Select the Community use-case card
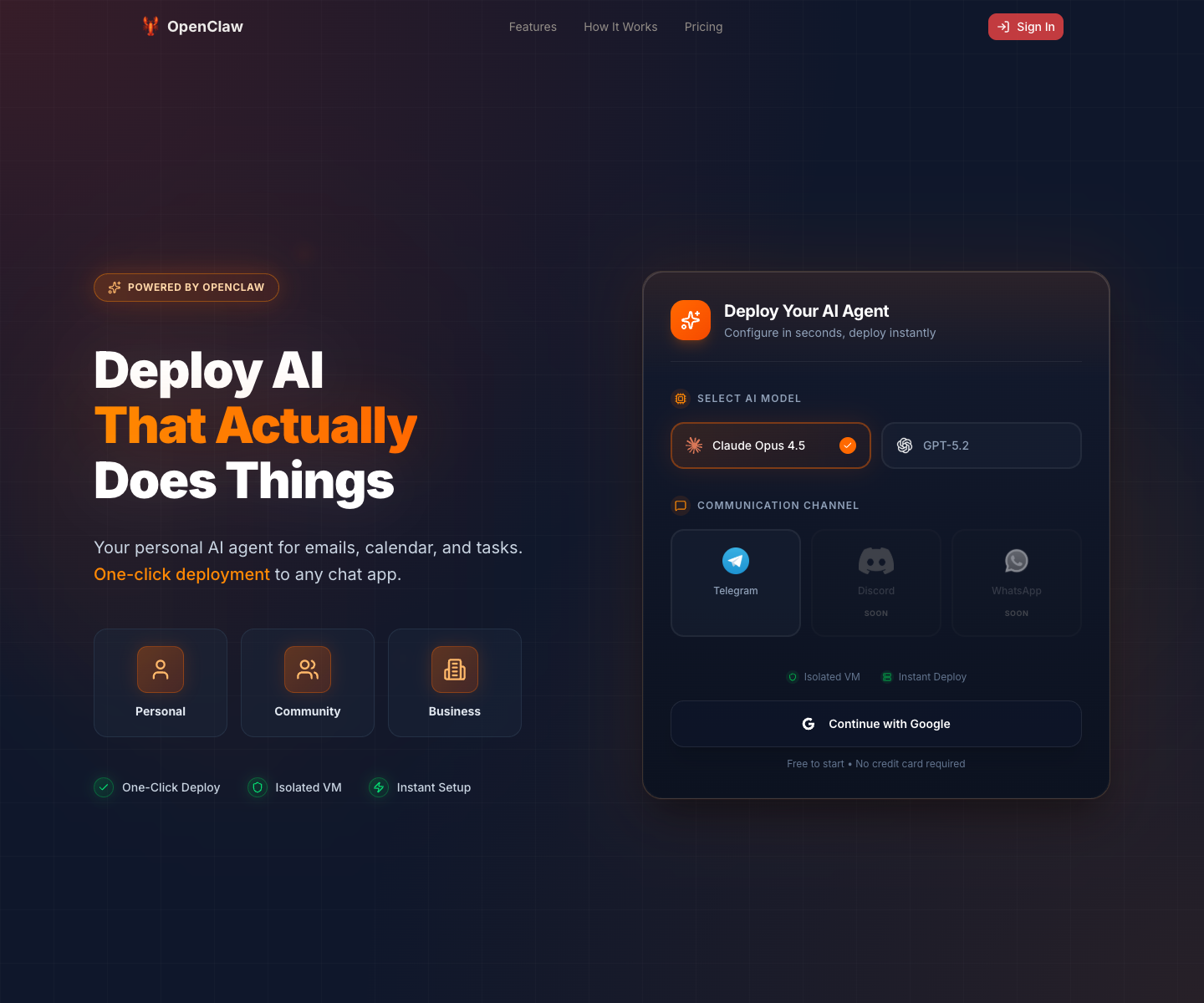 tap(308, 683)
